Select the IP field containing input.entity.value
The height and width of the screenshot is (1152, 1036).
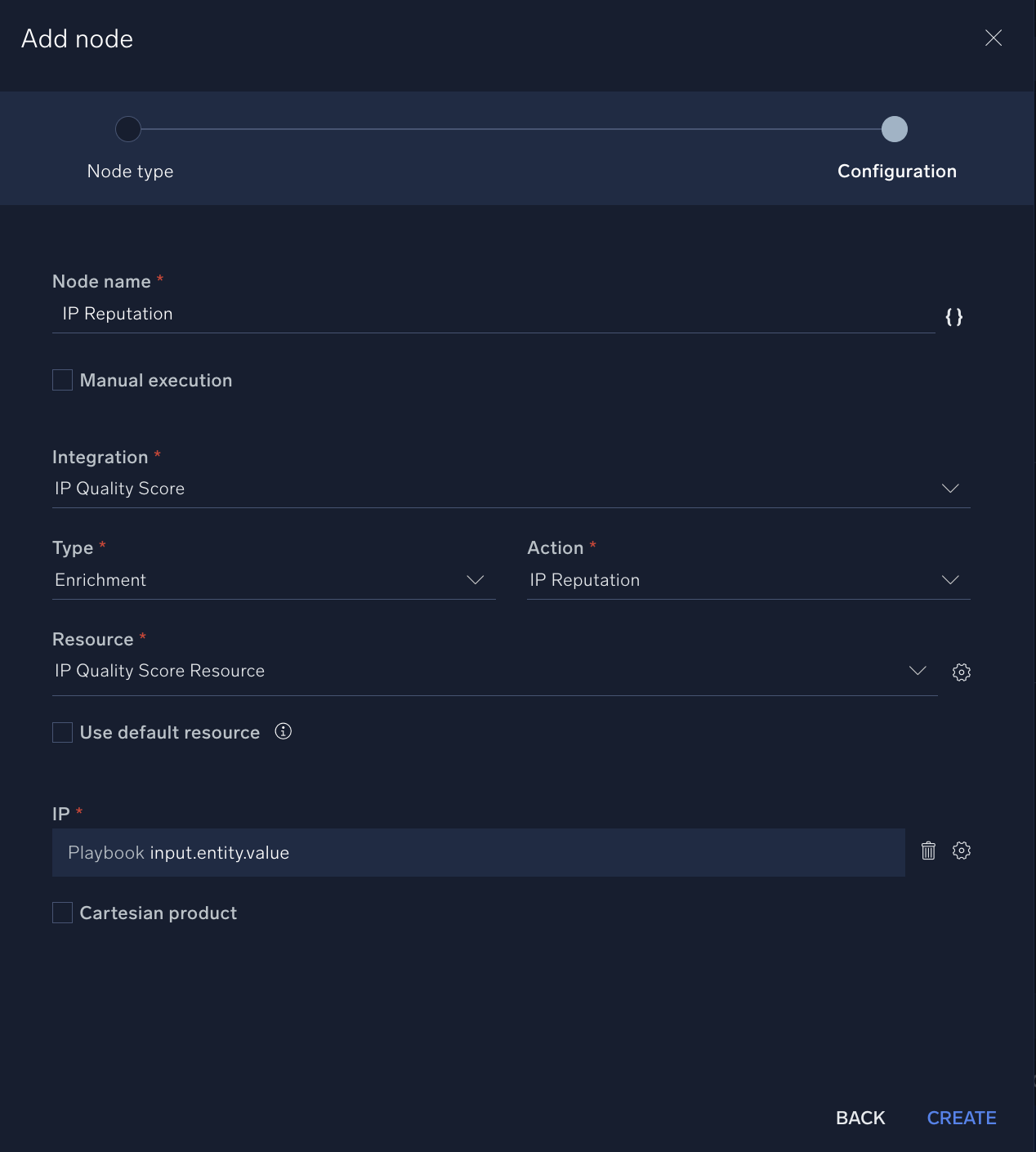pyautogui.click(x=478, y=852)
